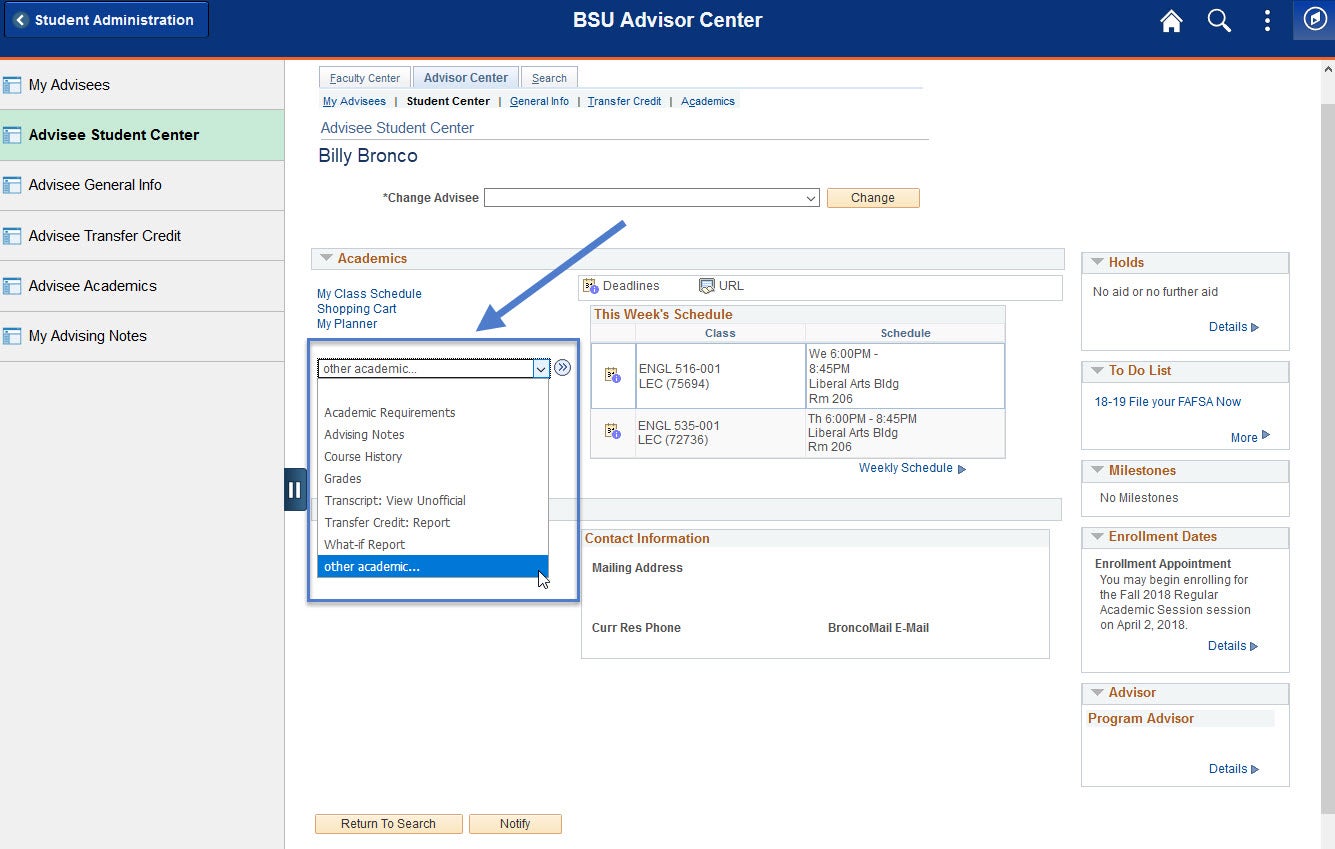Switch to the Search tab
1335x849 pixels.
(549, 78)
